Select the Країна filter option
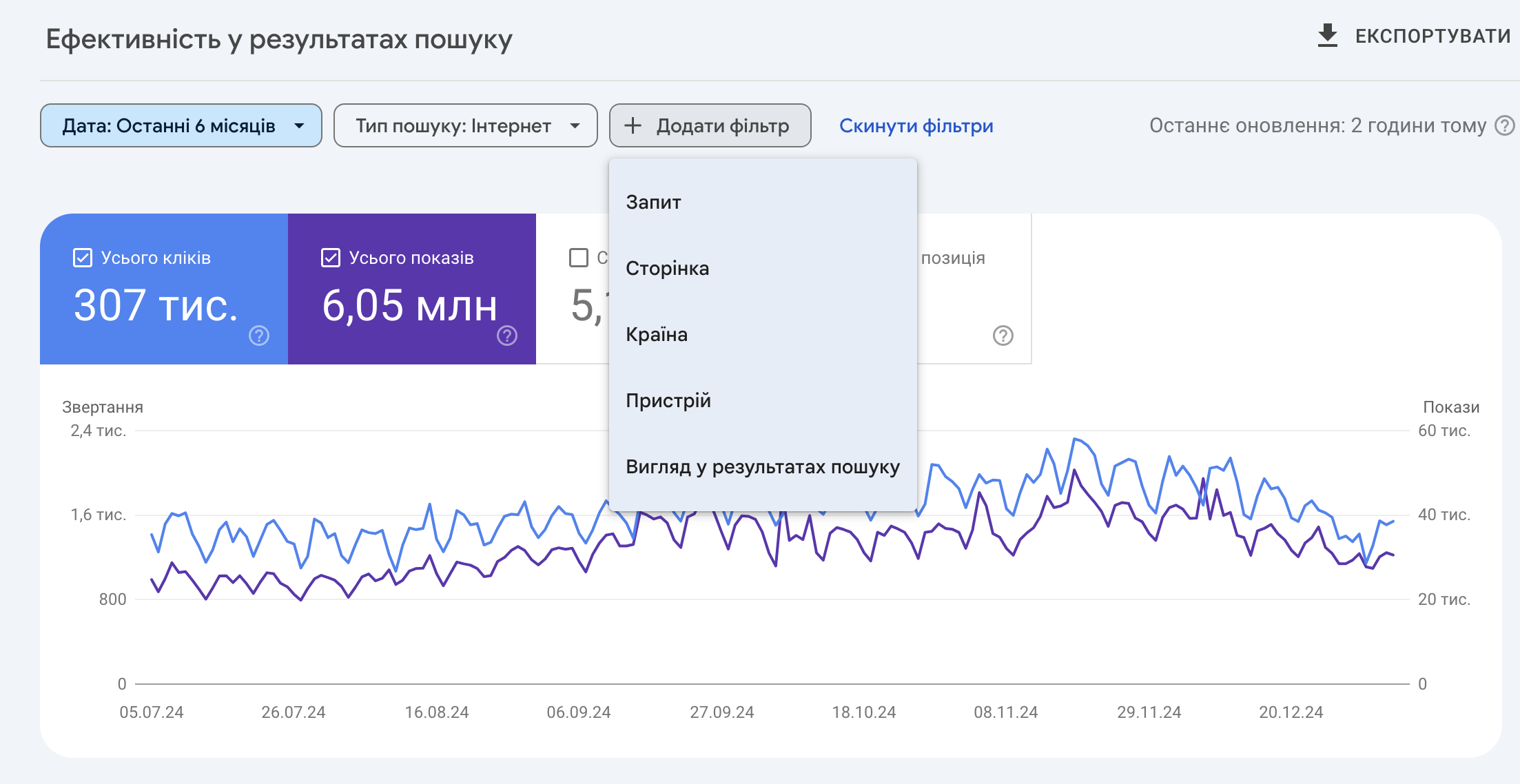The height and width of the screenshot is (784, 1520). (x=656, y=334)
